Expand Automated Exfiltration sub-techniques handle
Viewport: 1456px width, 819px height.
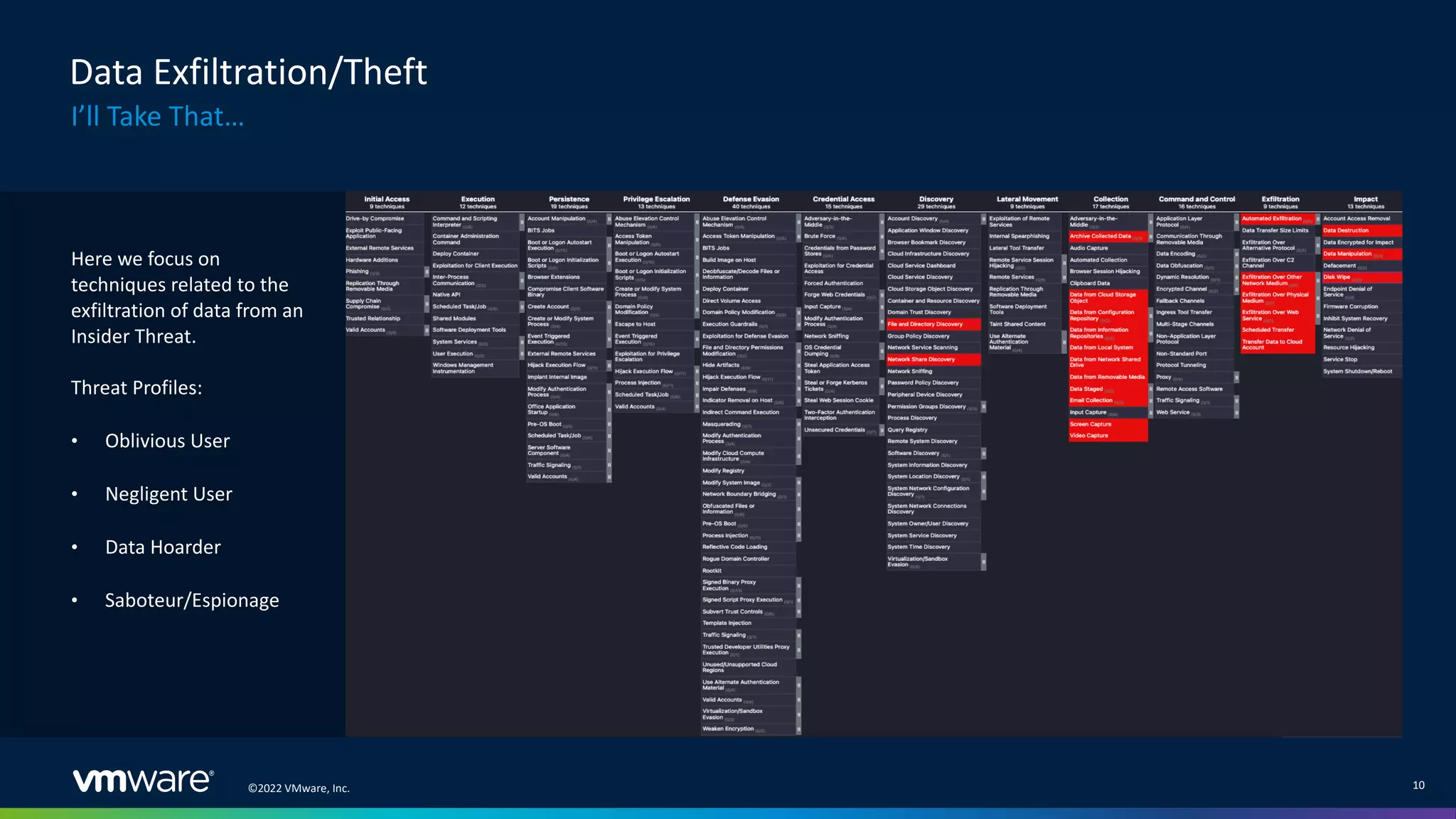click(1317, 219)
